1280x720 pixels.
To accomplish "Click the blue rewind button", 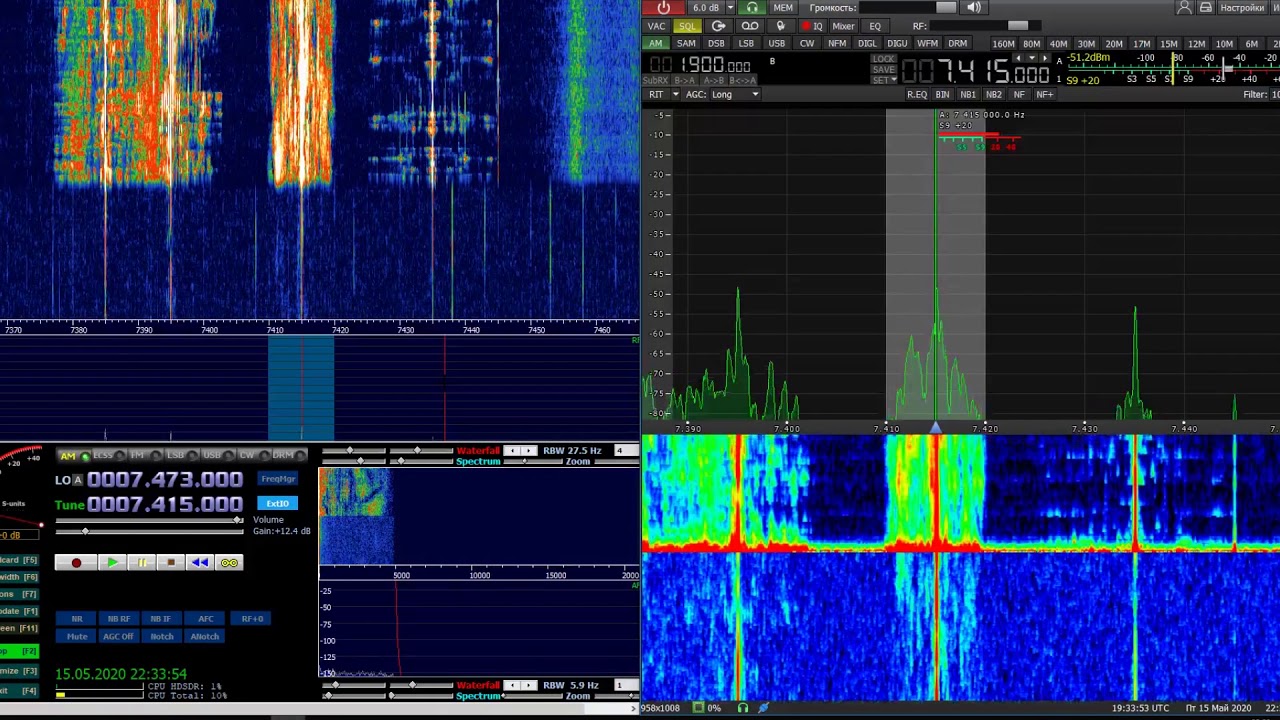I will click(x=200, y=563).
